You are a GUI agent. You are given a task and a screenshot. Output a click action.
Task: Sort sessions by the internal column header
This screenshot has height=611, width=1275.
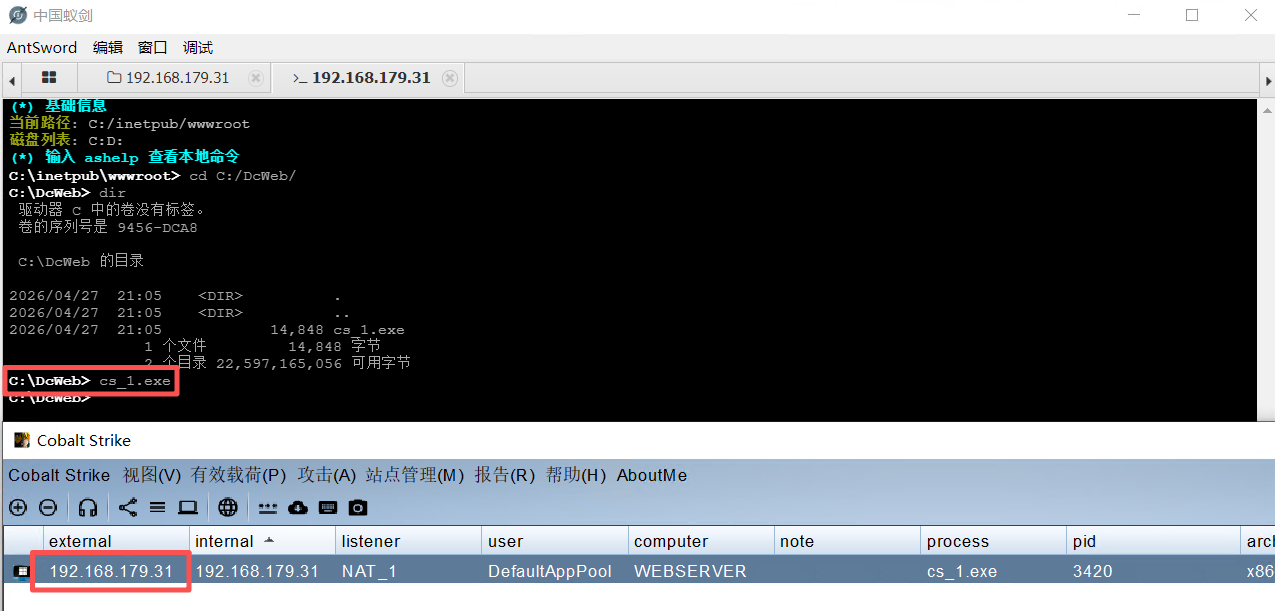coord(262,541)
